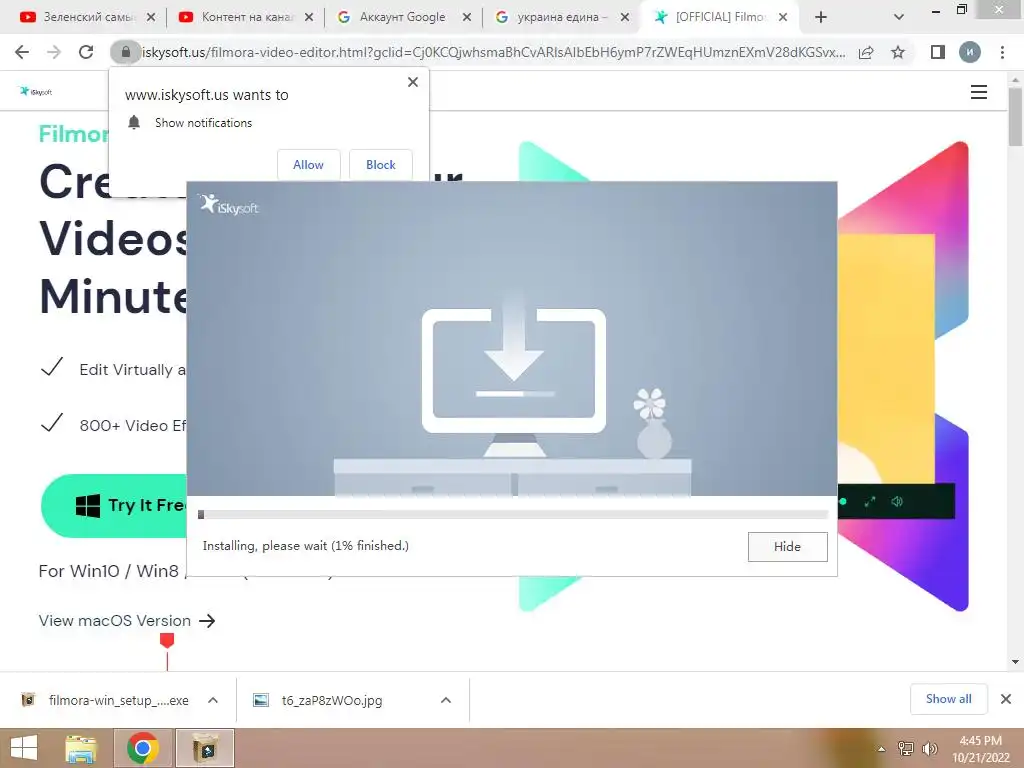Go back to the previous page
This screenshot has width=1024, height=768.
click(22, 52)
